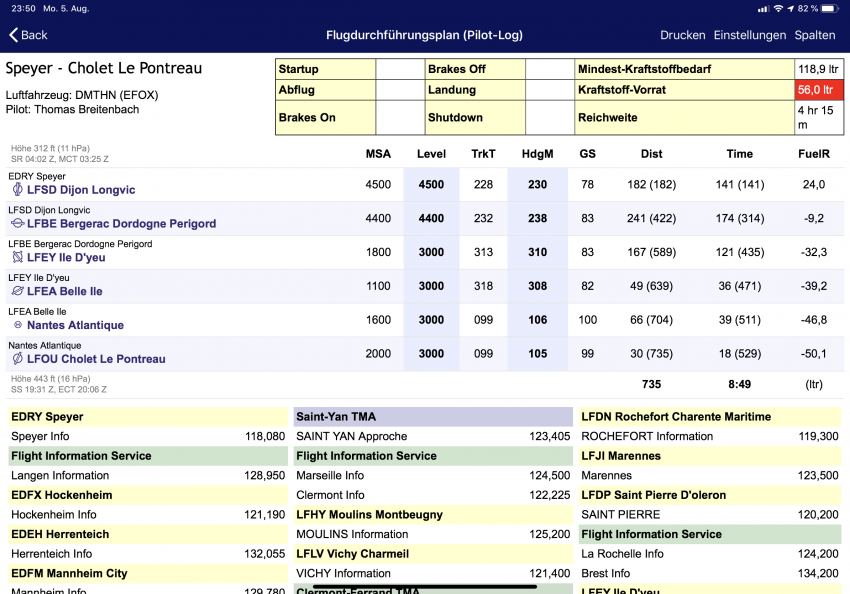
Task: Tap the waypoint icon beside LFEA Belle Ile
Action: pyautogui.click(x=17, y=291)
